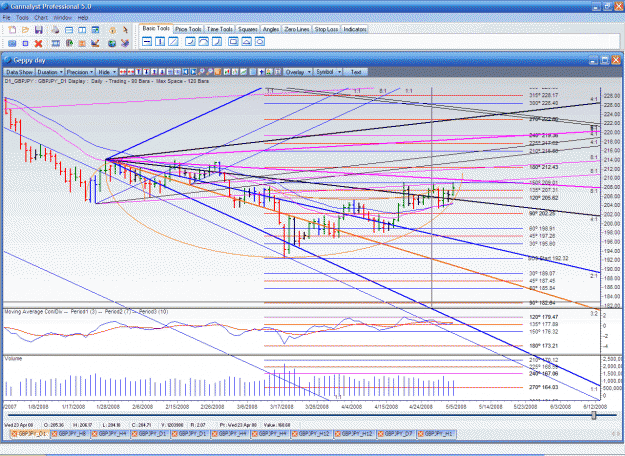
Task: Click the 4/24/2008 date on time axis
Action: pyautogui.click(x=421, y=407)
